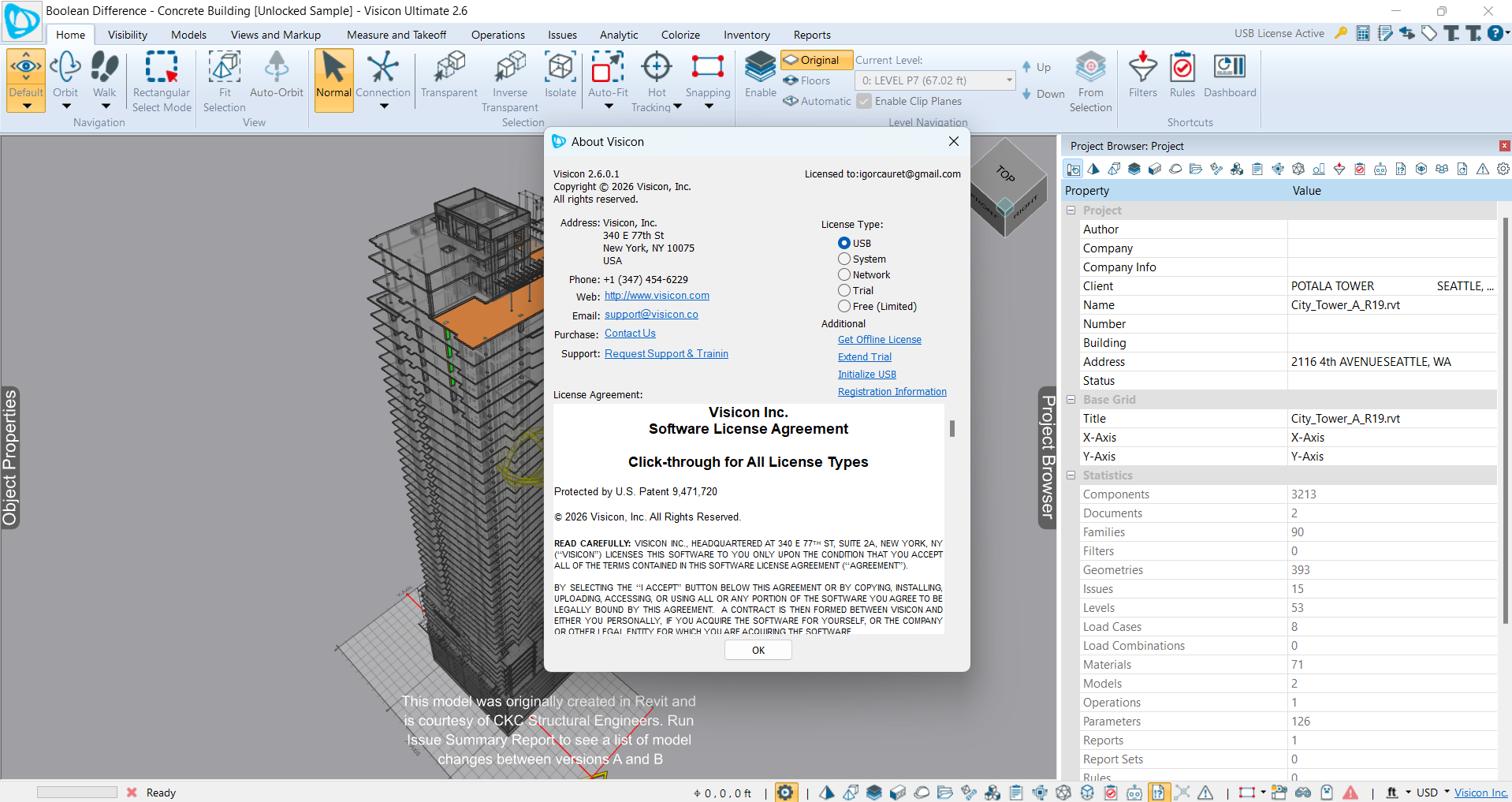Click the Initialize USB link
The image size is (1512, 802).
(867, 375)
